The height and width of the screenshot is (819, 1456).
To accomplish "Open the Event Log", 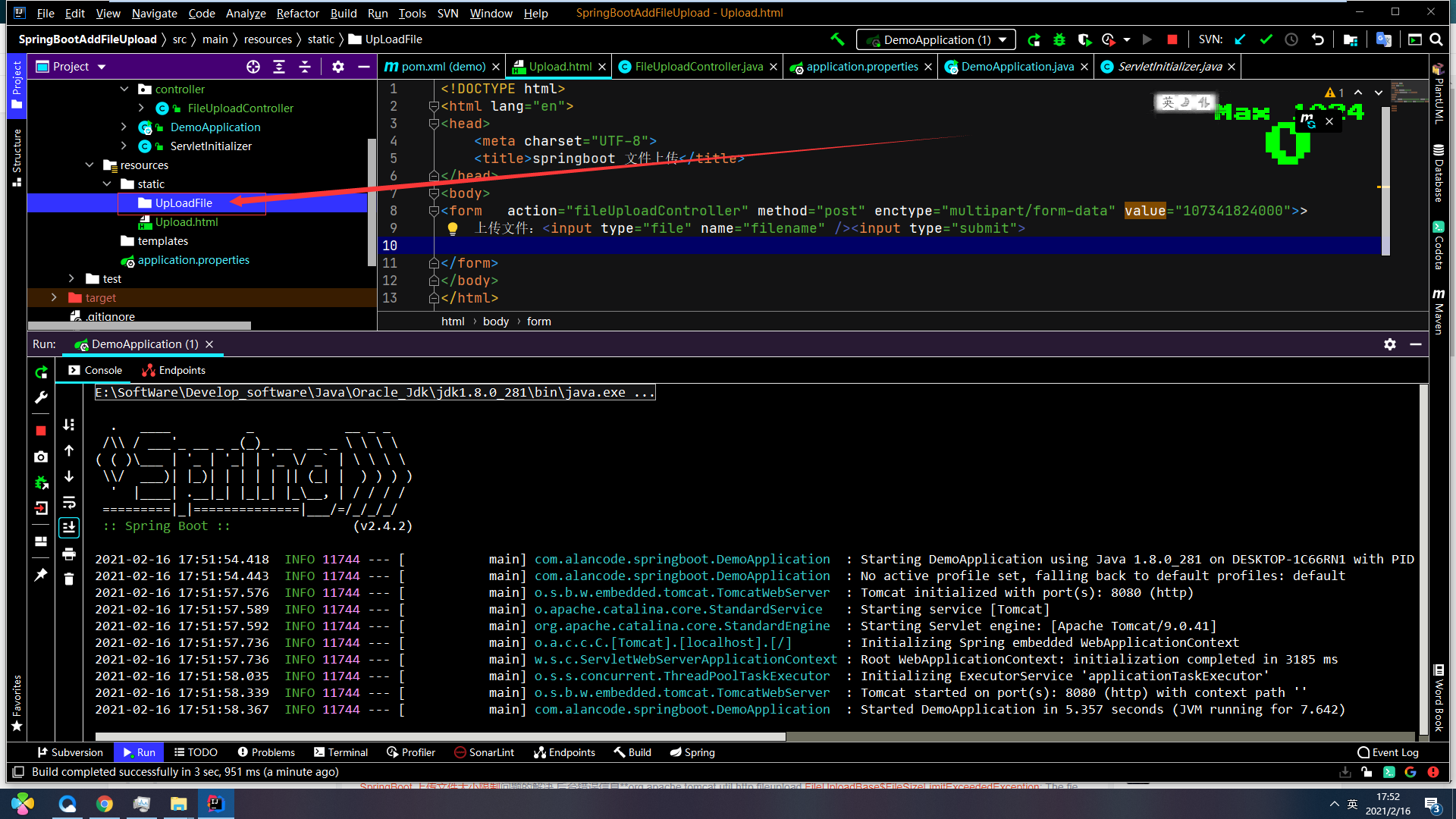I will pos(1388,752).
